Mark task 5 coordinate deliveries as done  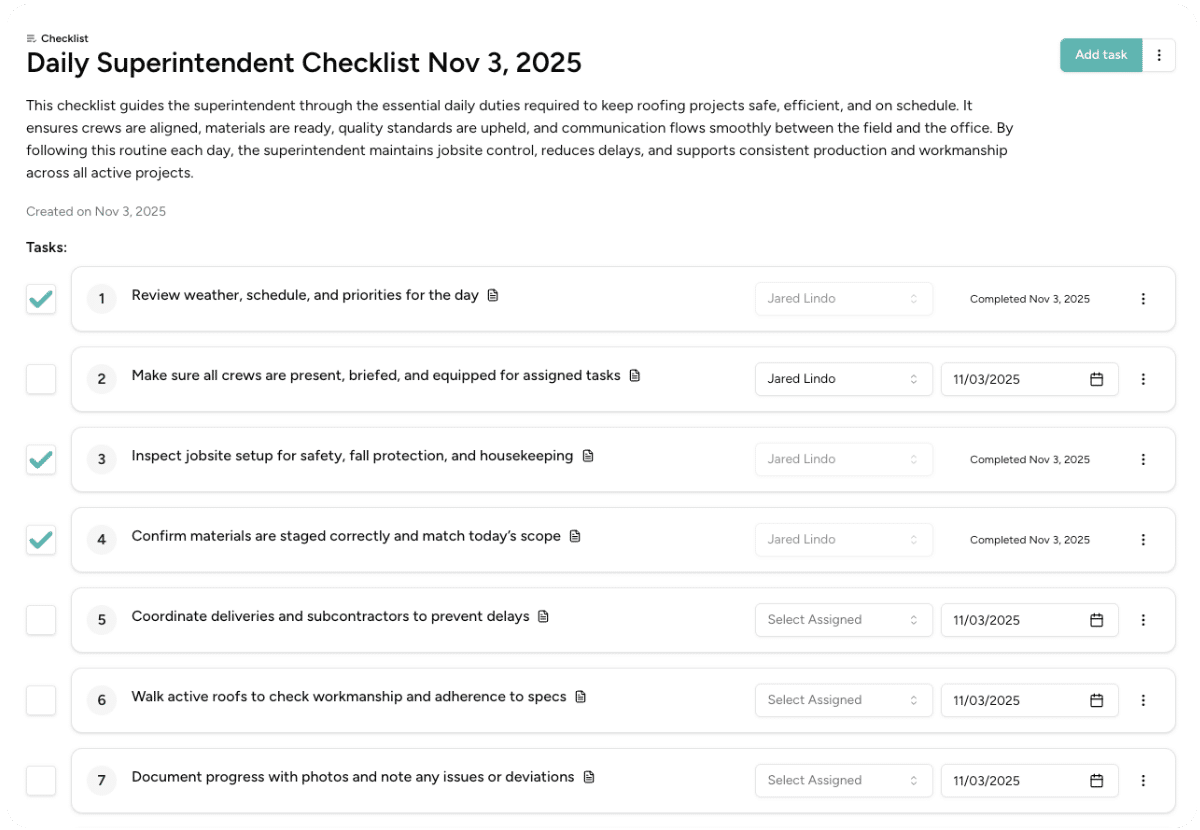click(41, 620)
